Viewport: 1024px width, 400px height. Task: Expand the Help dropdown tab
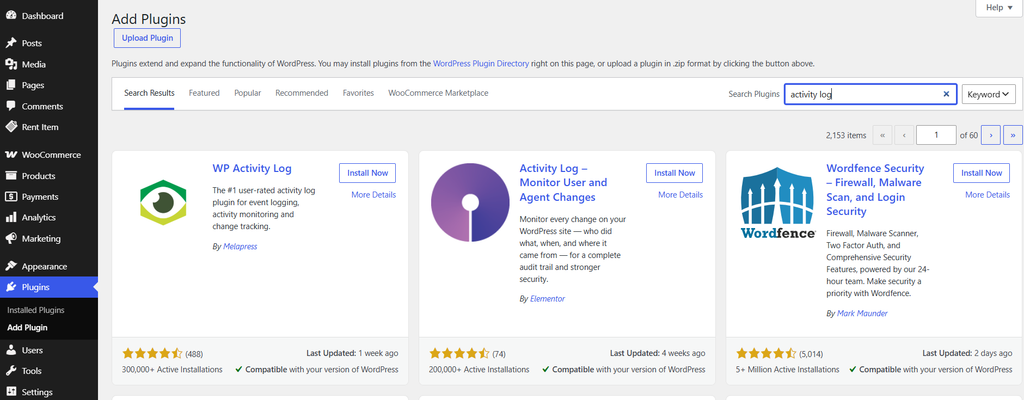coord(999,8)
